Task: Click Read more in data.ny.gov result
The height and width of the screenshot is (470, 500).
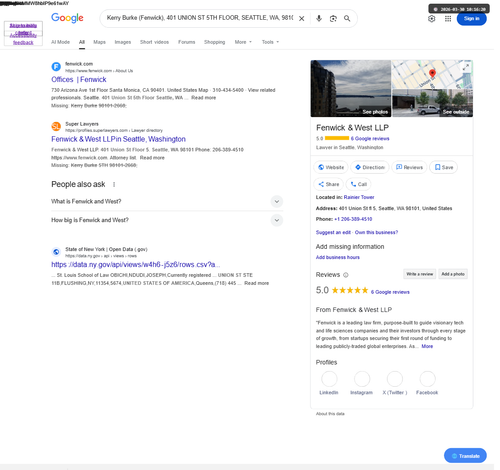Action: (x=257, y=283)
